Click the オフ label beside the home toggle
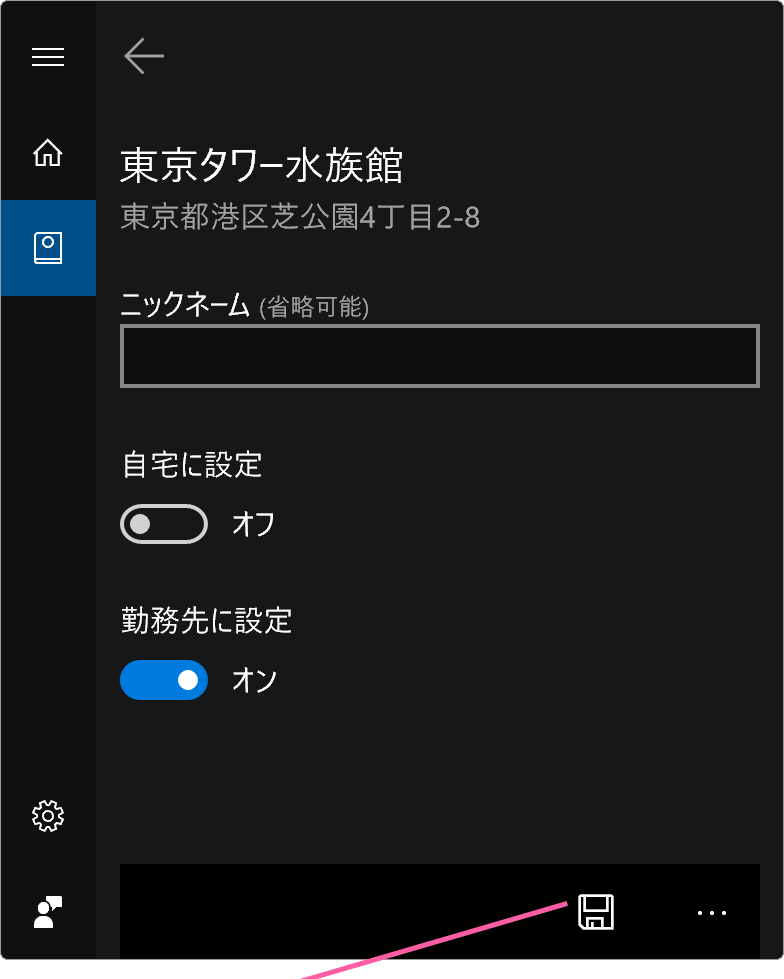This screenshot has height=979, width=784. (x=253, y=524)
